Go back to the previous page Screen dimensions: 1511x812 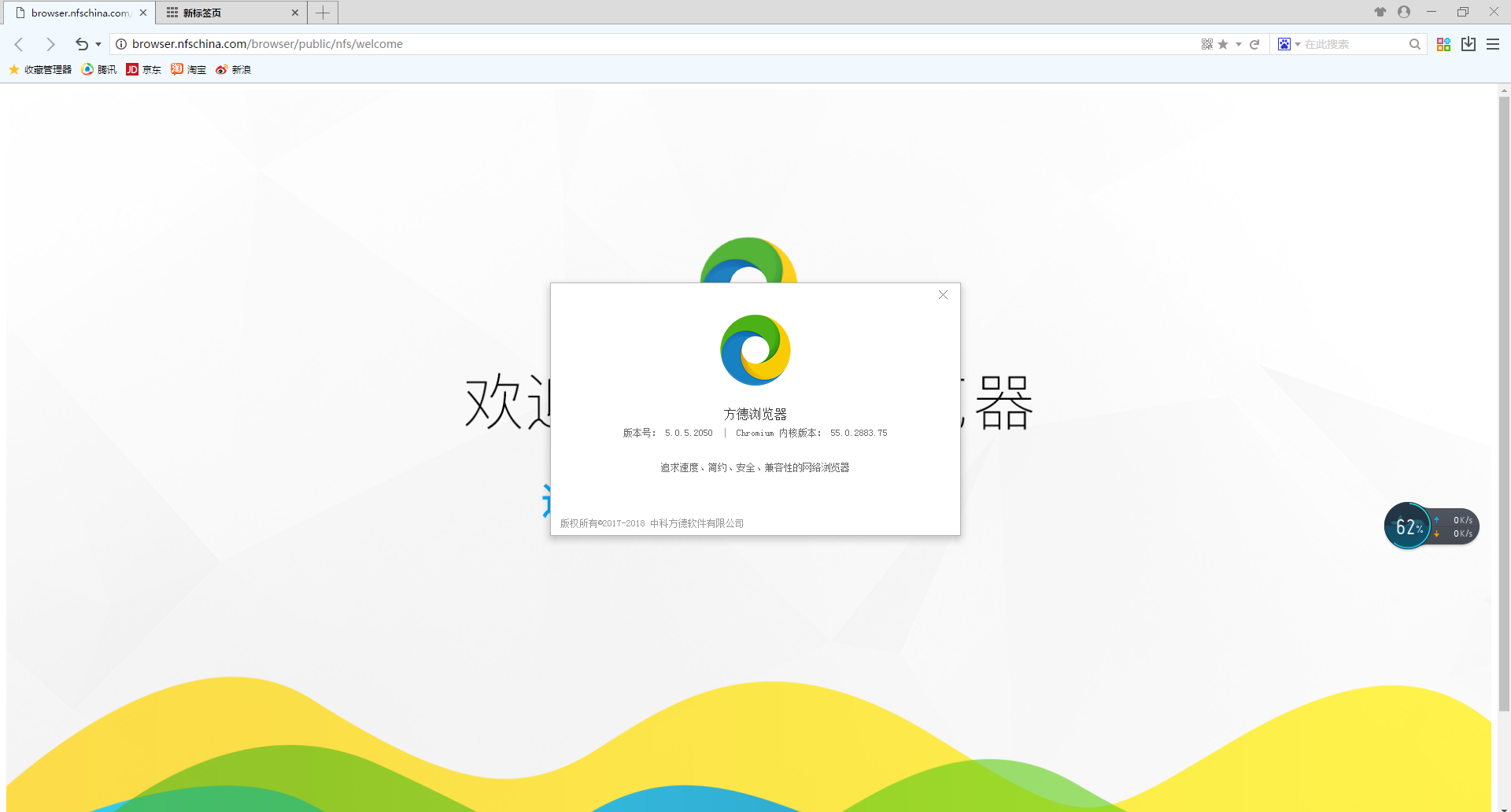tap(20, 44)
